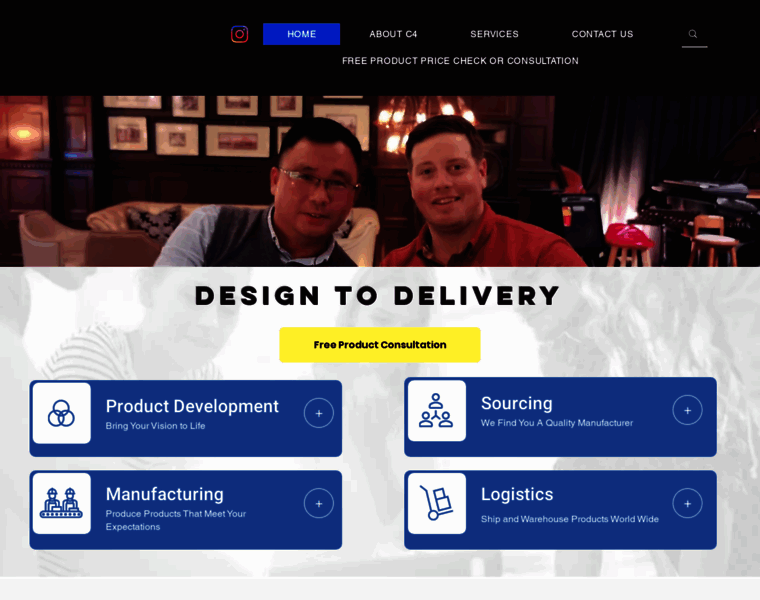760x600 pixels.
Task: Click the Product Development circles icon
Action: (x=62, y=413)
